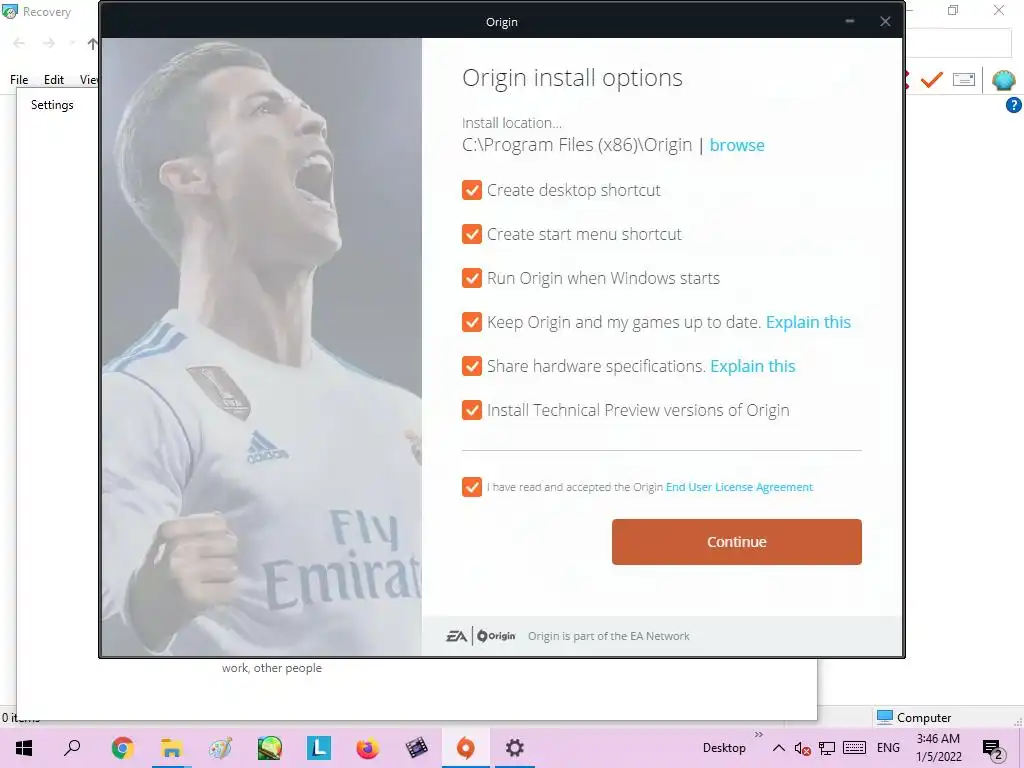The image size is (1024, 768).
Task: Click the rename box toolbar icon in Recovery window
Action: tap(964, 80)
